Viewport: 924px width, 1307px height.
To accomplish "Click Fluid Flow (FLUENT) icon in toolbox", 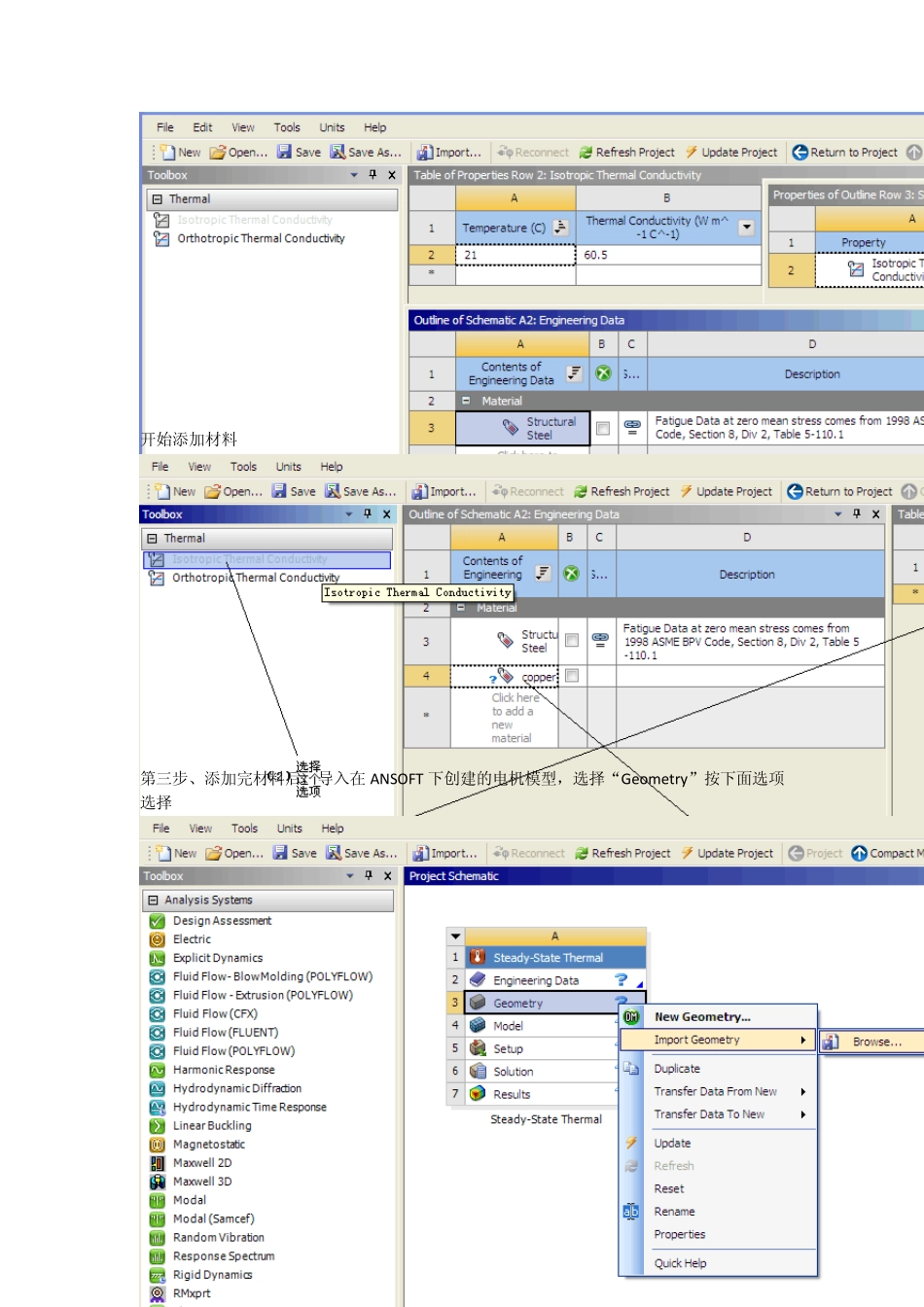I will click(x=158, y=1033).
